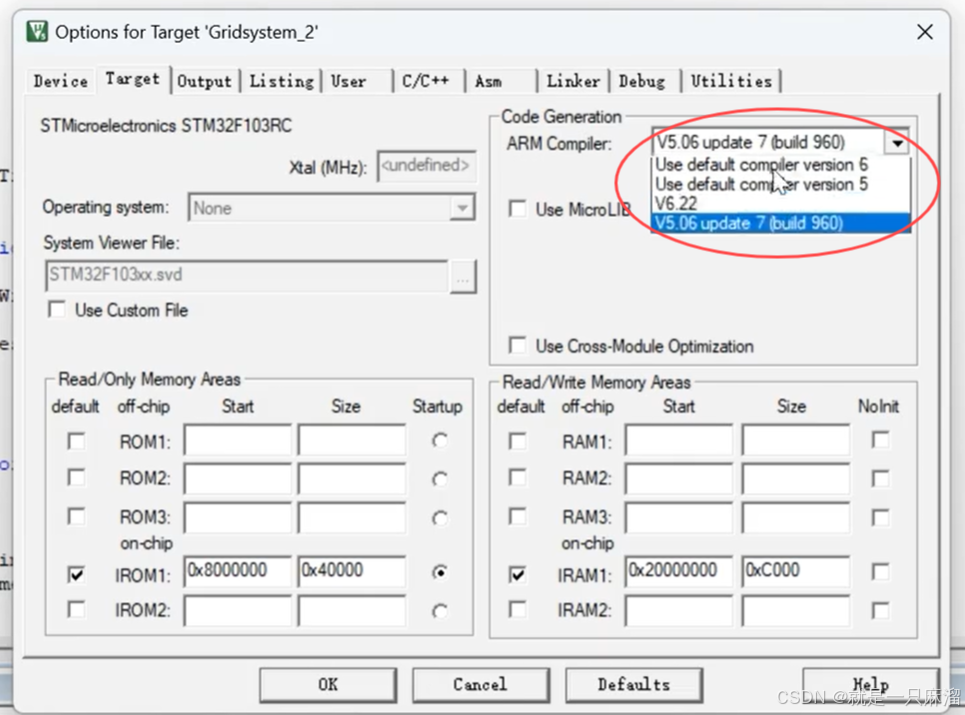This screenshot has width=965, height=715.
Task: Confirm settings with the OK button
Action: pyautogui.click(x=328, y=685)
